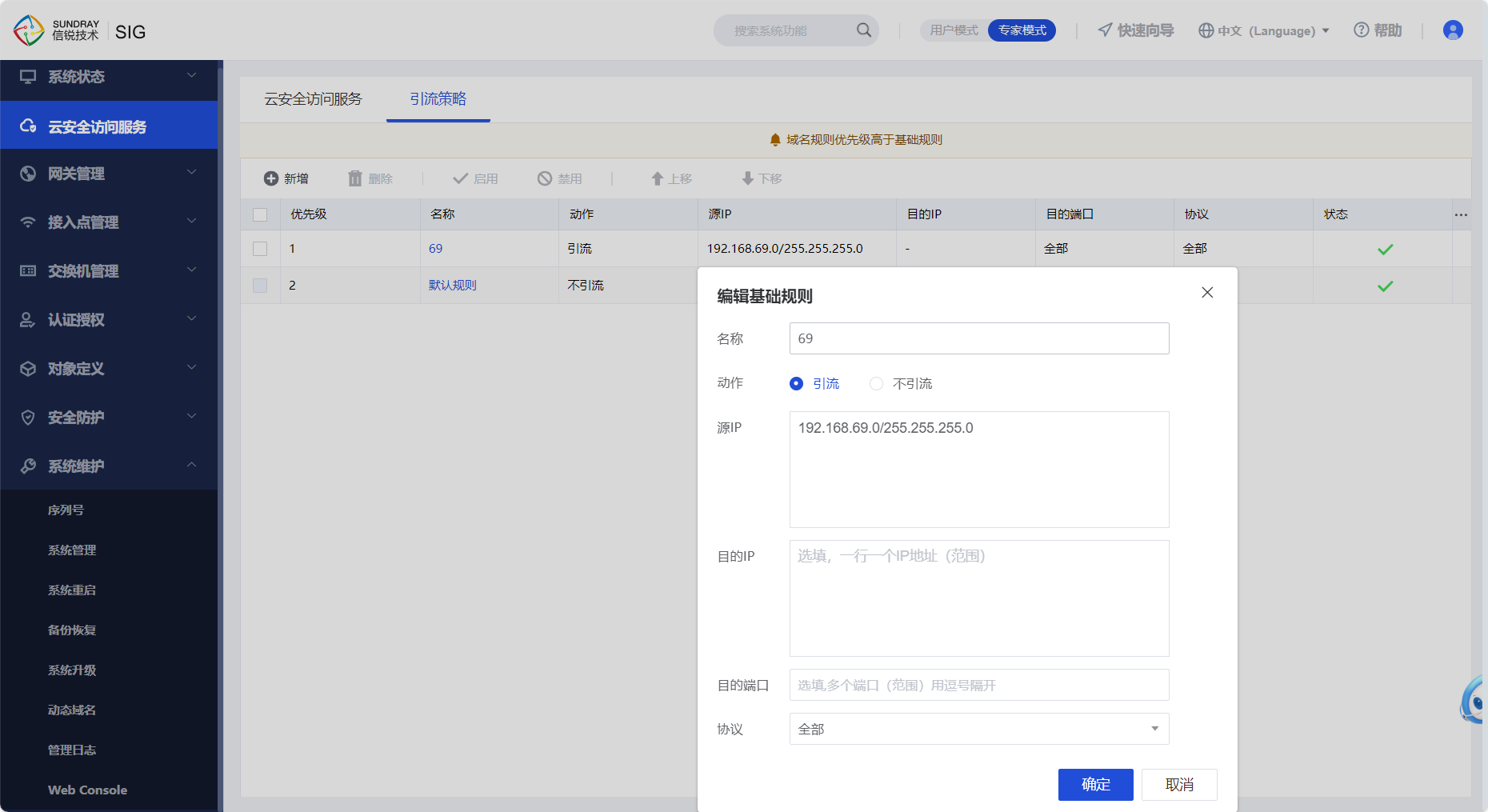Open 备份恢复 in the sidebar

pyautogui.click(x=72, y=630)
